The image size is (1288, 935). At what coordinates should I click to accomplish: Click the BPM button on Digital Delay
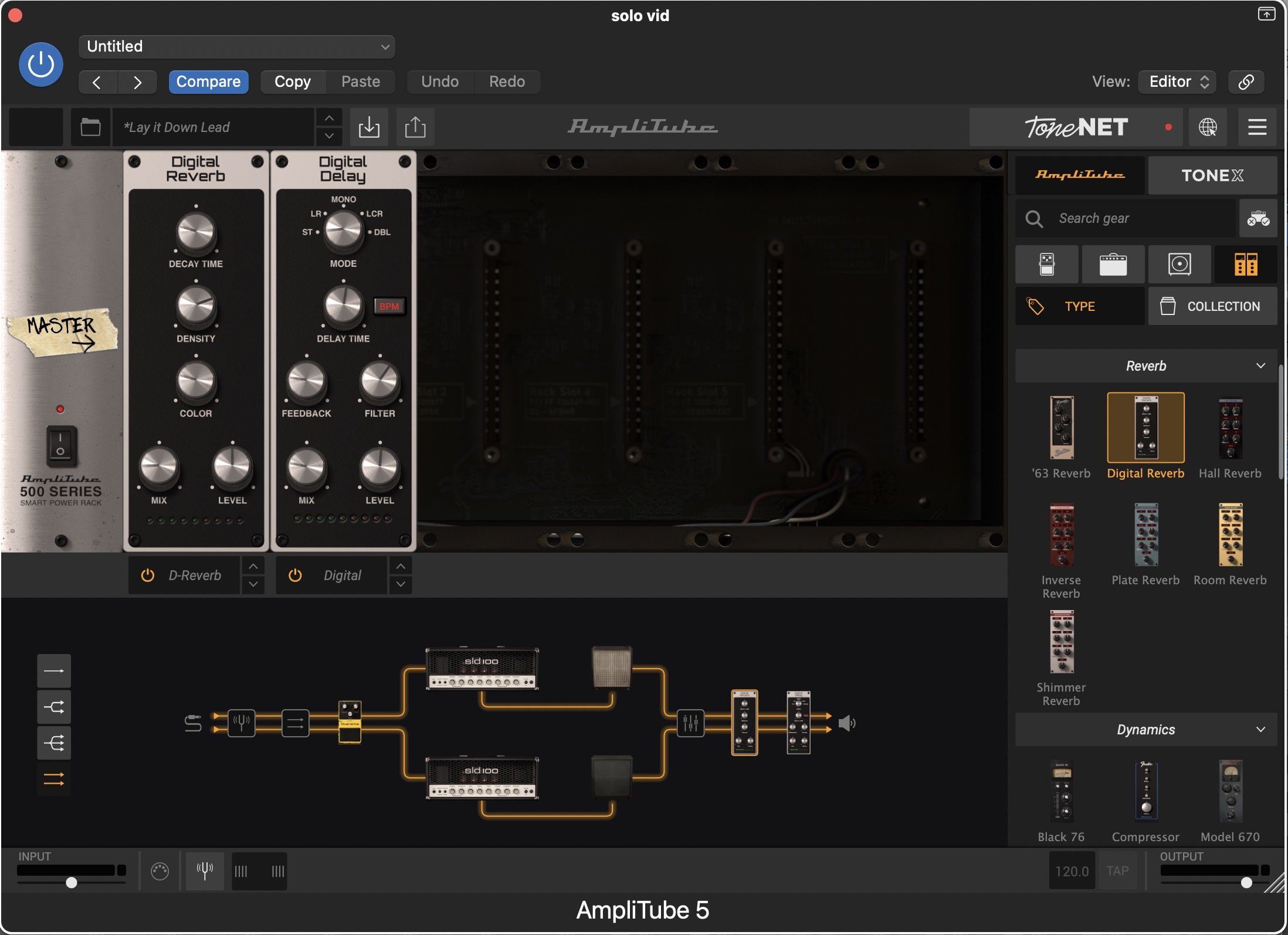click(389, 306)
